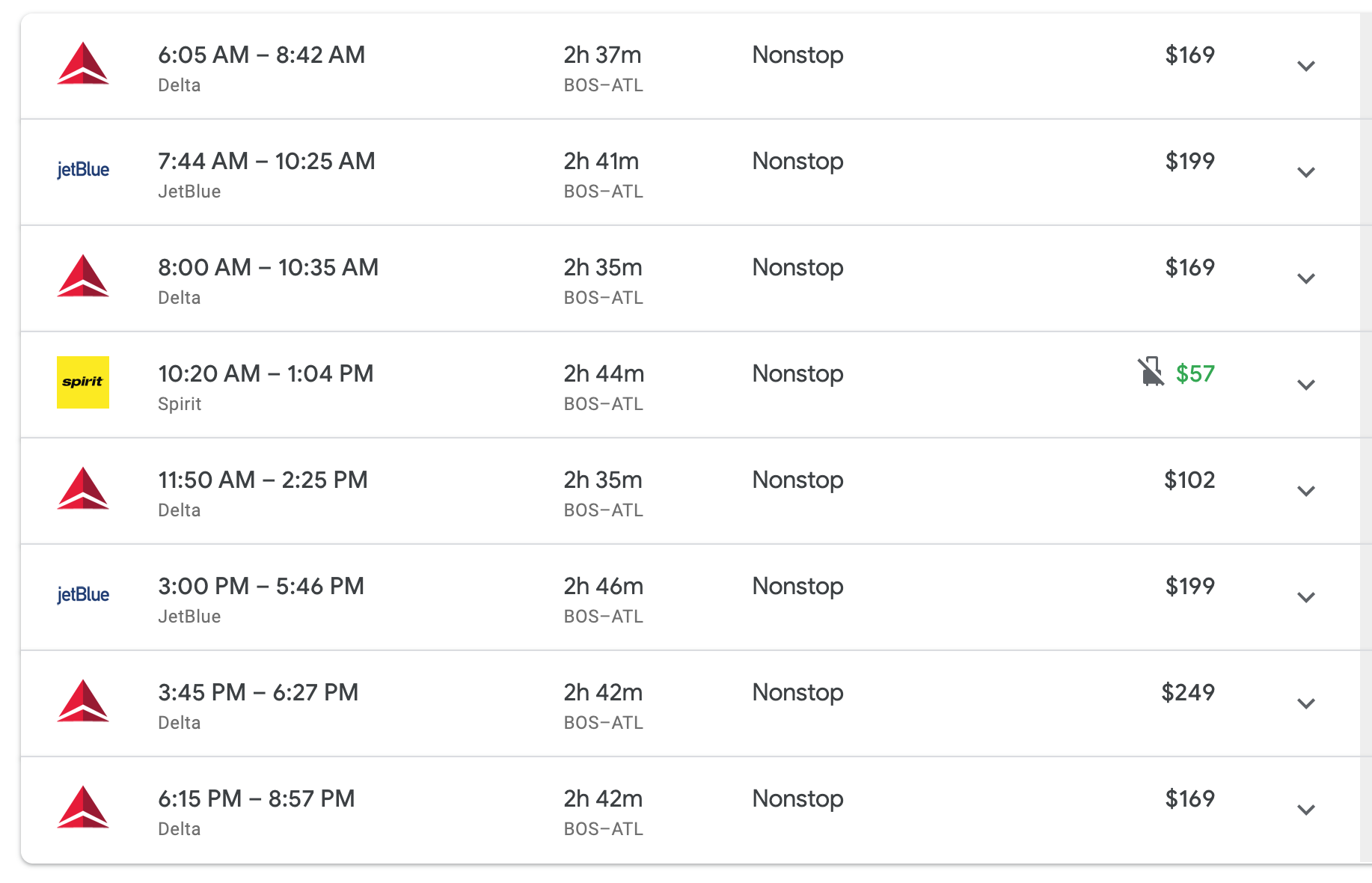Image resolution: width=1372 pixels, height=883 pixels.
Task: Click the green $57 Spirit price
Action: point(1195,373)
